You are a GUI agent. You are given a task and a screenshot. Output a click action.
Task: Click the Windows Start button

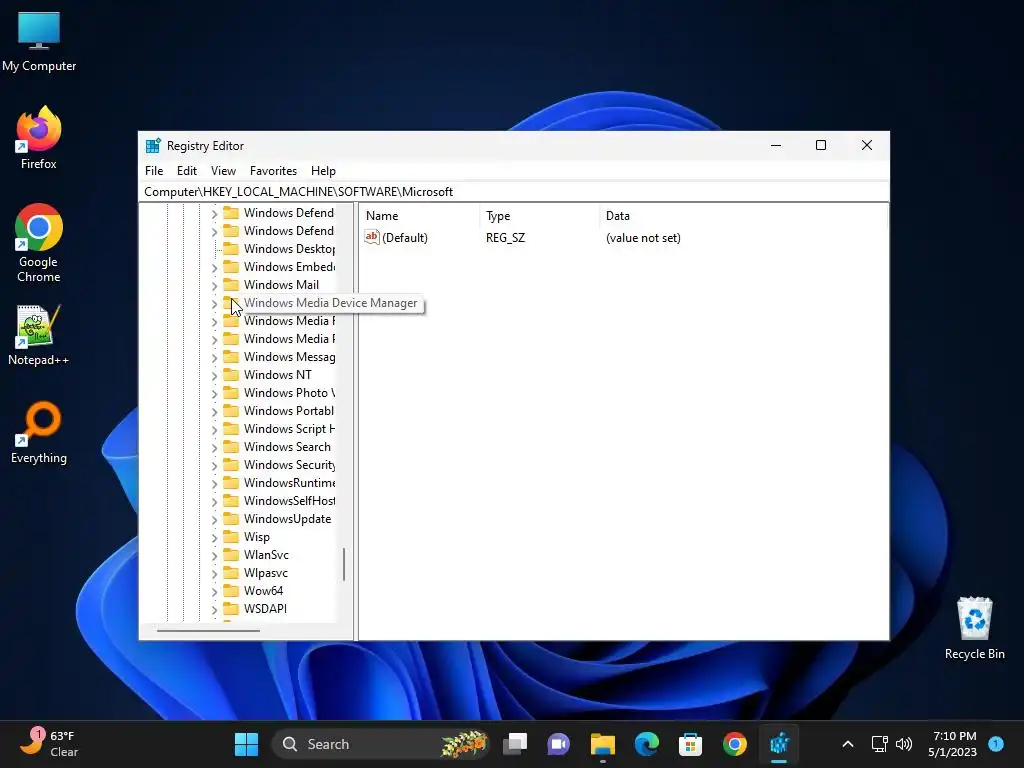tap(246, 744)
